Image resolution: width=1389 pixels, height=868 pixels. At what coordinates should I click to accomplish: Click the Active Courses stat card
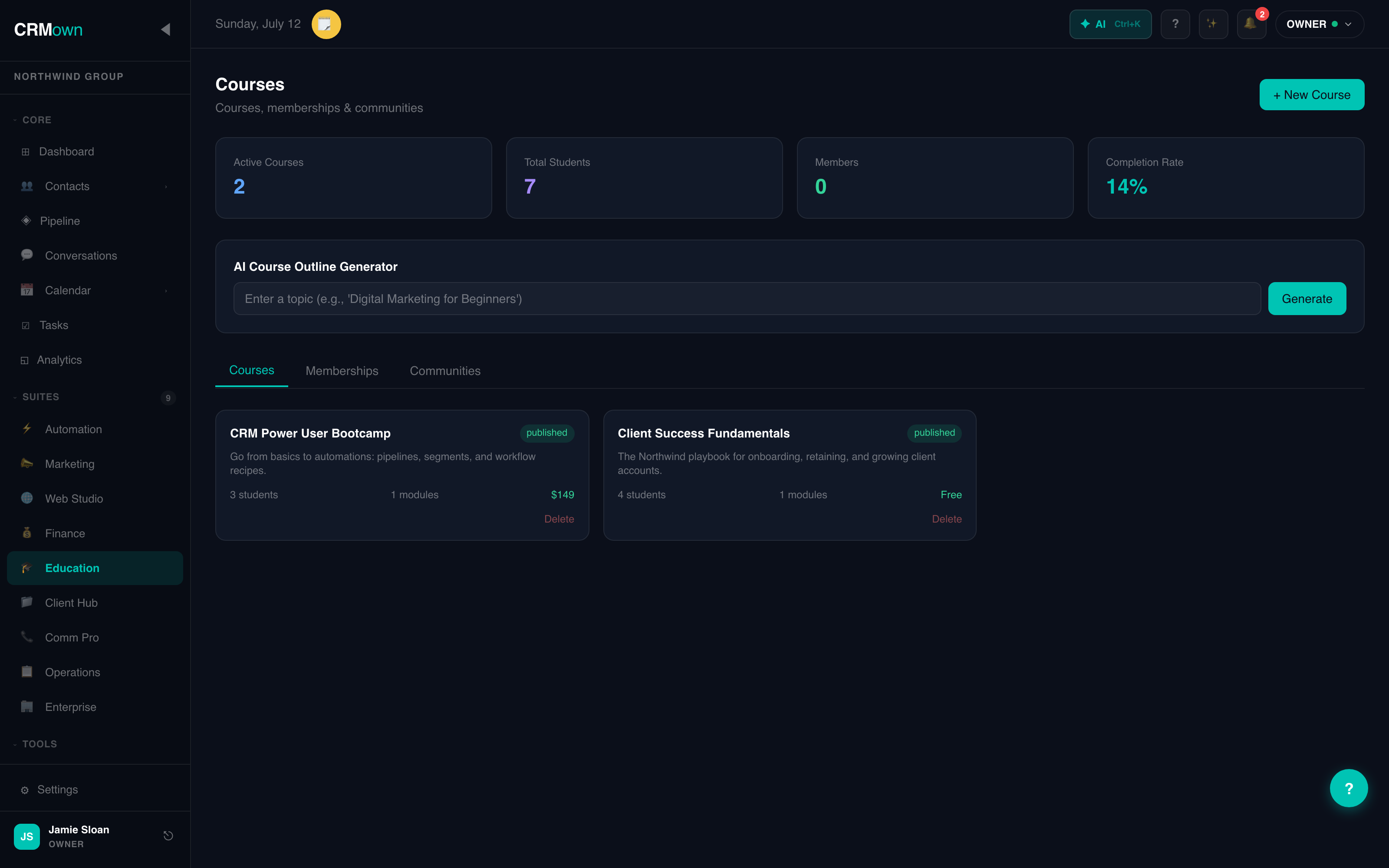[354, 178]
